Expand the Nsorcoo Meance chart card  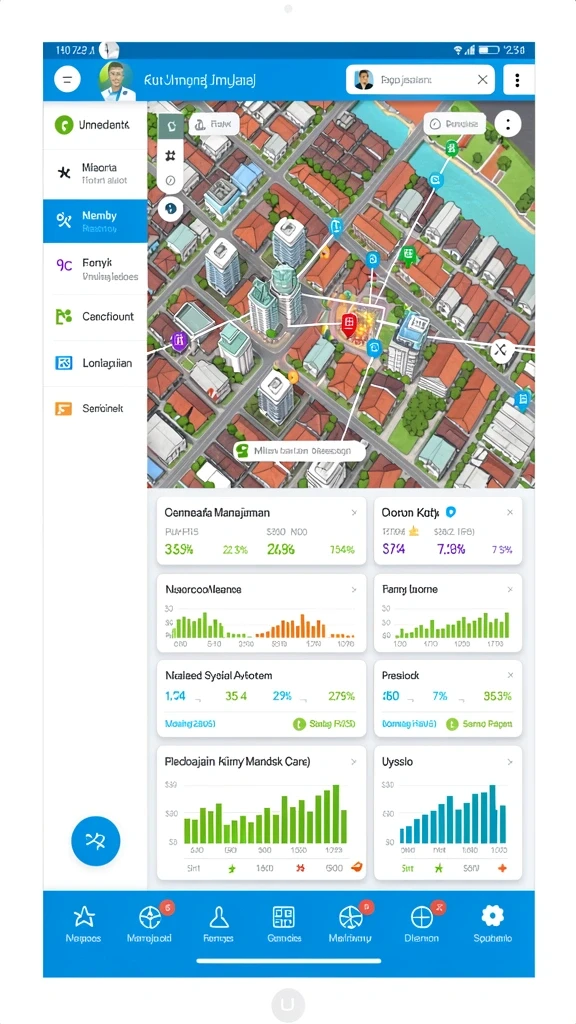point(354,590)
